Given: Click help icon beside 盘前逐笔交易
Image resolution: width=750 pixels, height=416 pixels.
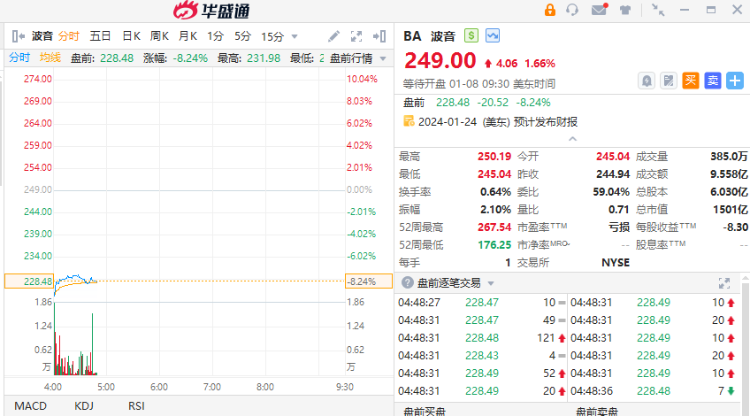Looking at the screenshot, I should coord(408,283).
